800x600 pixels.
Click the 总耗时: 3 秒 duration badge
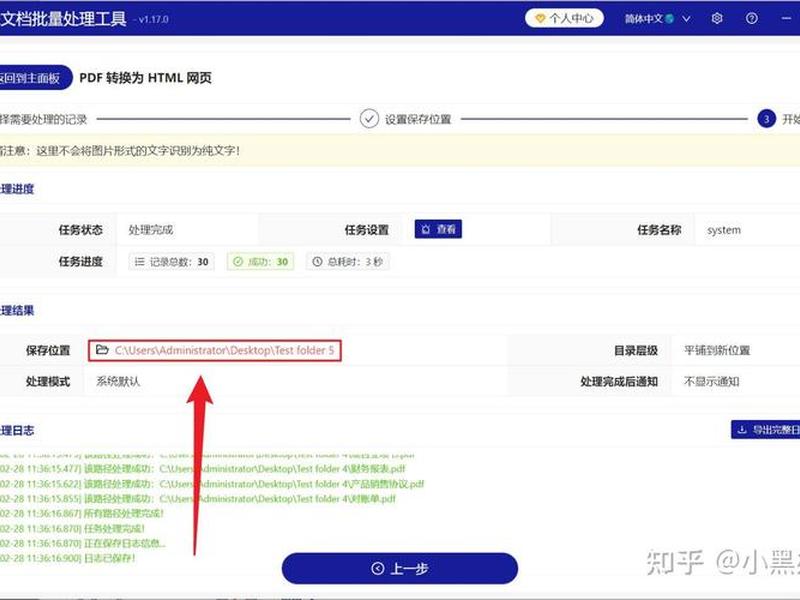(x=348, y=261)
